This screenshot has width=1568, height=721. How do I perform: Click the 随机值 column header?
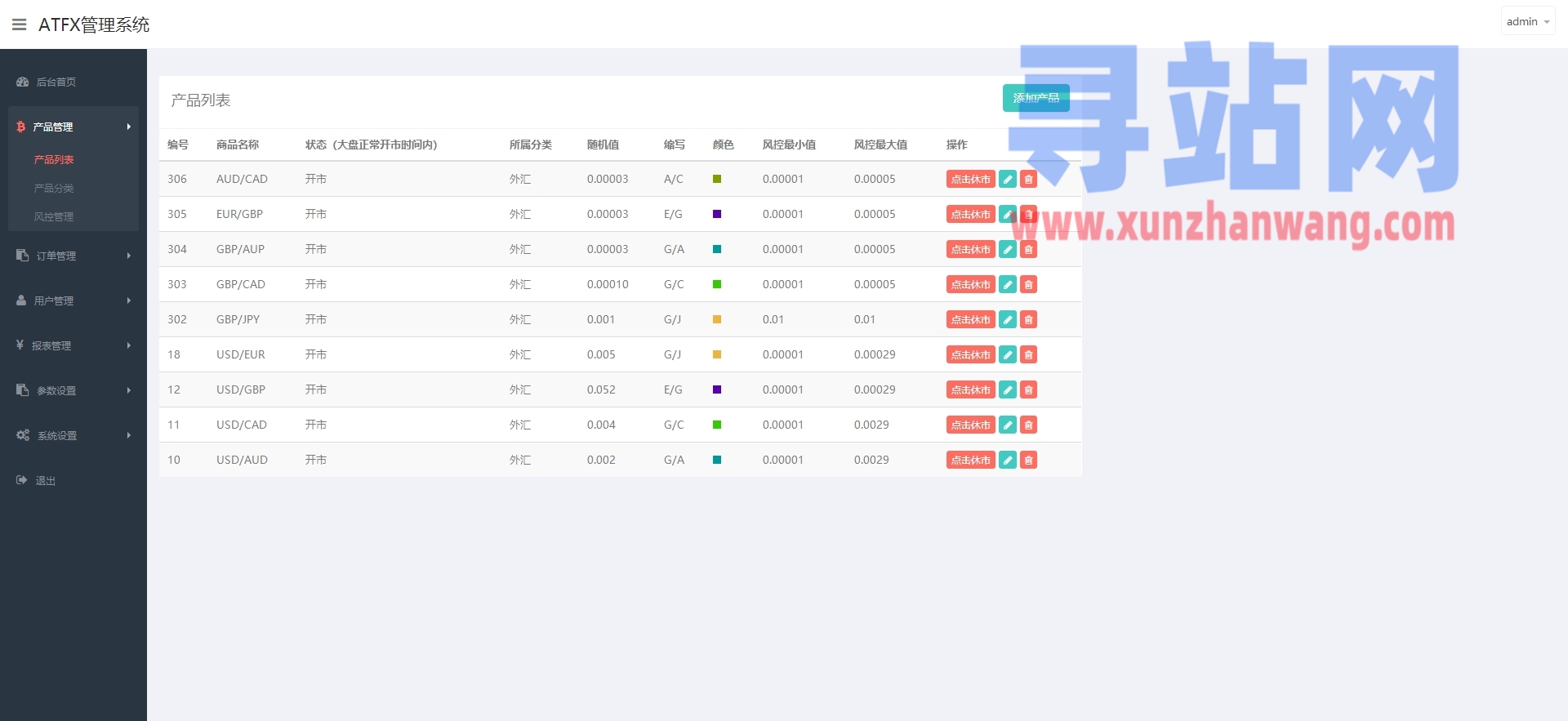click(x=603, y=145)
